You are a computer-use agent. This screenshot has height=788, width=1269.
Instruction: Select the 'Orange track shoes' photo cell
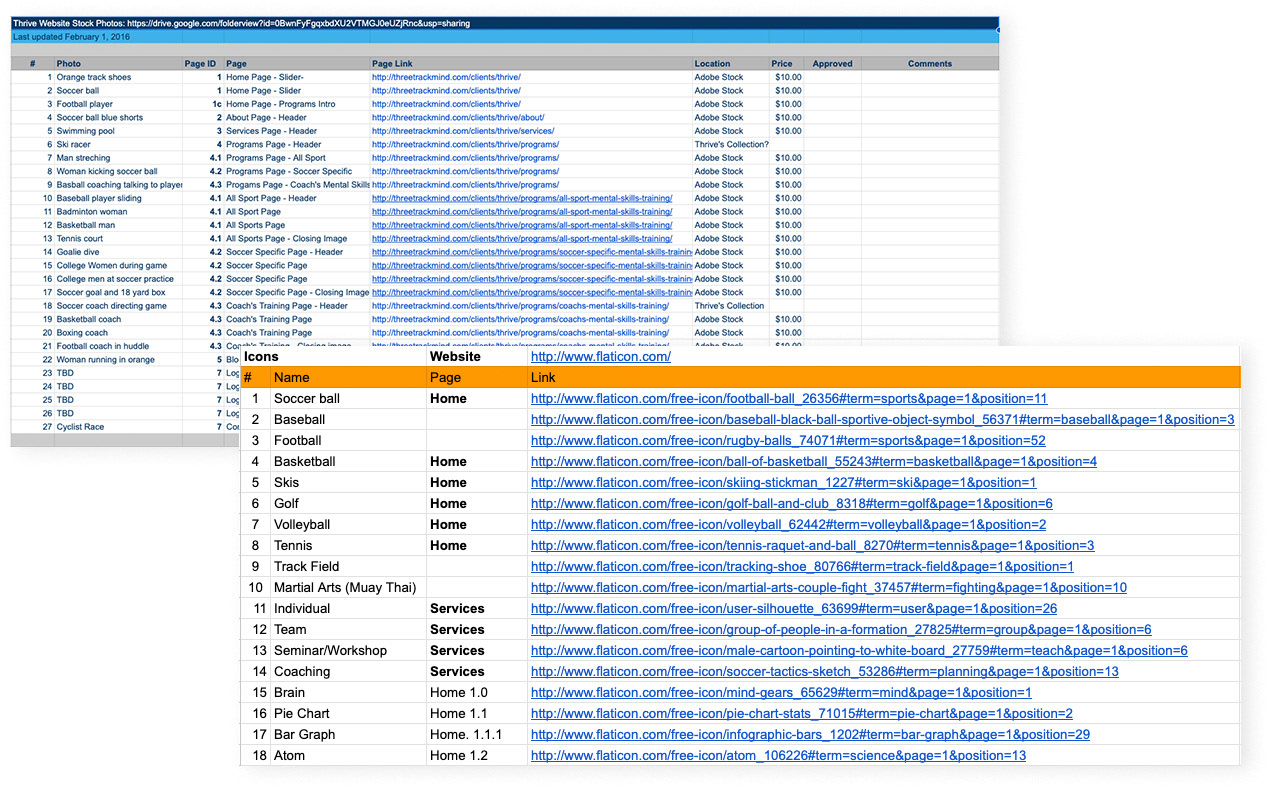pyautogui.click(x=118, y=77)
